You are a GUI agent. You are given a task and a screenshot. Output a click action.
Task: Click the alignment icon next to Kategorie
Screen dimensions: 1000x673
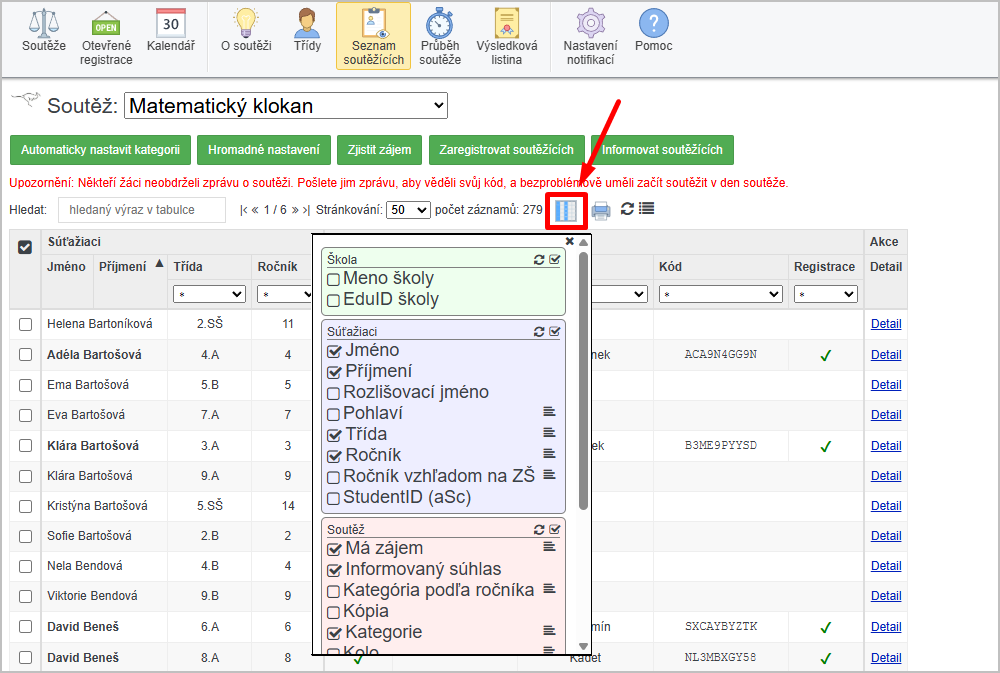point(549,631)
